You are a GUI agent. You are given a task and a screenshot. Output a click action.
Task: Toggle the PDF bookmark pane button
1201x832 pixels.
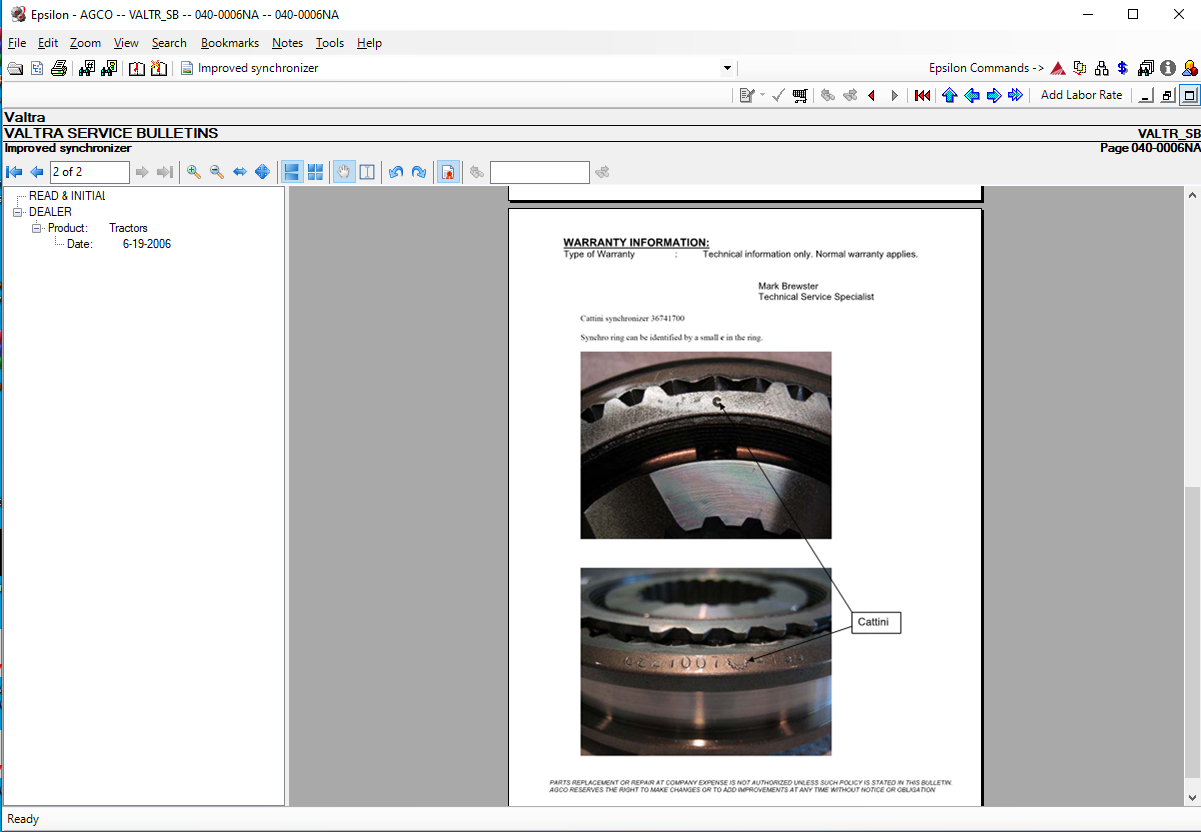coord(448,172)
